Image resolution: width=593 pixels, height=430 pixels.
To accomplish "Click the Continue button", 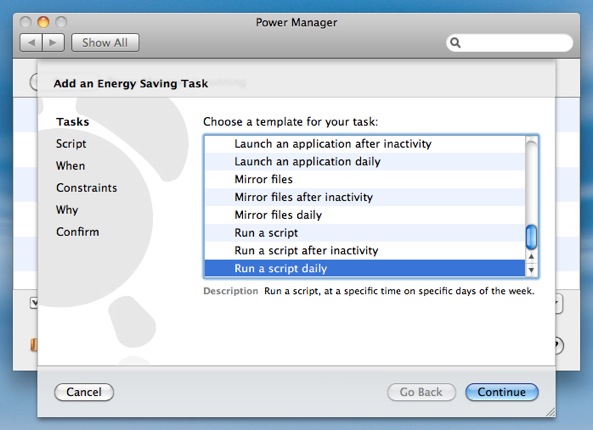I will point(502,392).
